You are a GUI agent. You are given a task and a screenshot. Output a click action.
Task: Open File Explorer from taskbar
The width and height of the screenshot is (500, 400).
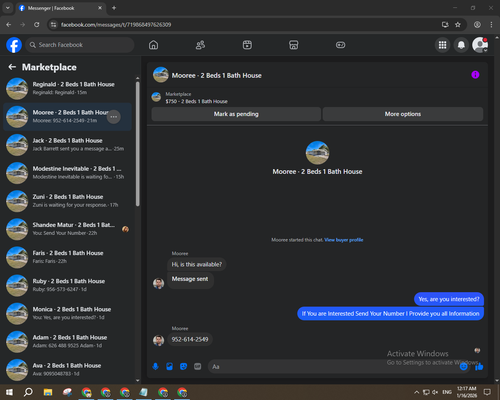(x=48, y=392)
